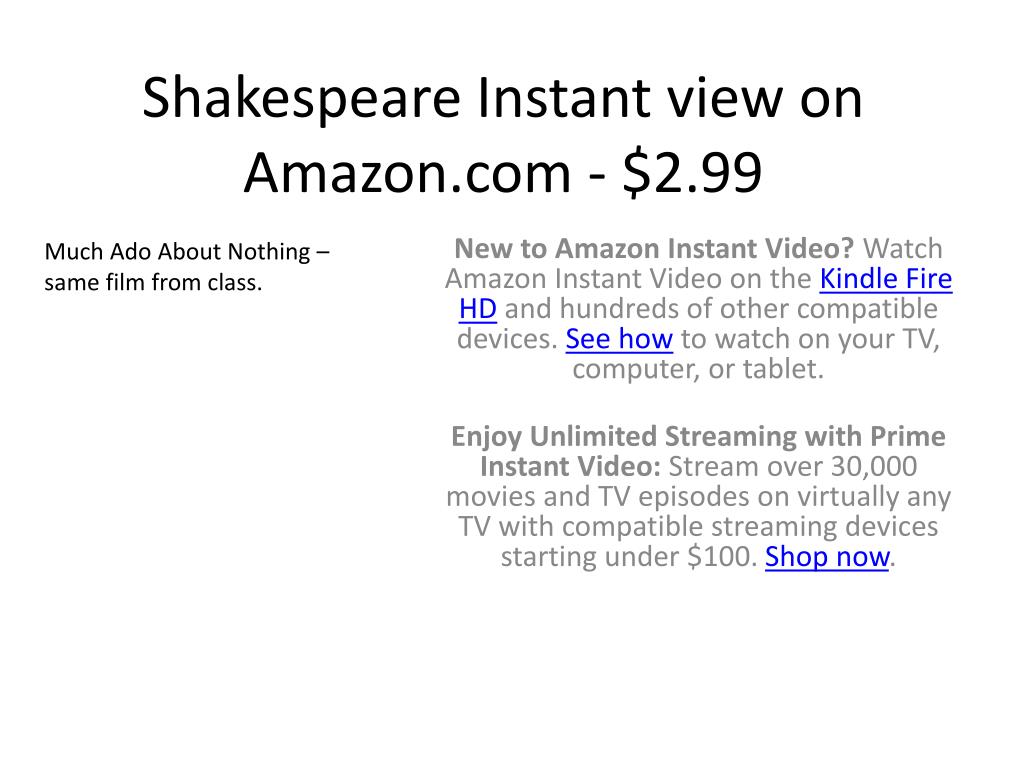This screenshot has height=768, width=1024.
Task: Click the underlined HD link text
Action: point(477,309)
